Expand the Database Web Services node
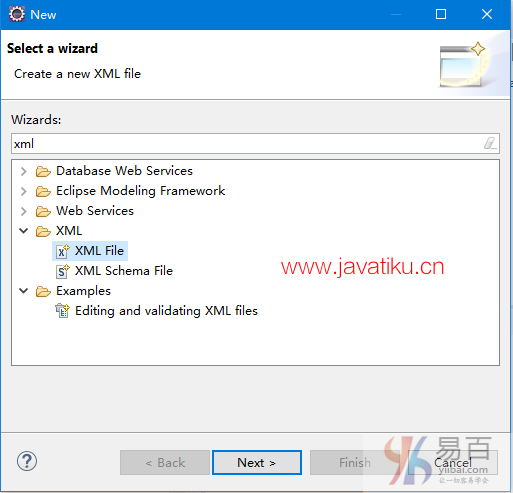Viewport: 513px width, 493px height. (23, 171)
